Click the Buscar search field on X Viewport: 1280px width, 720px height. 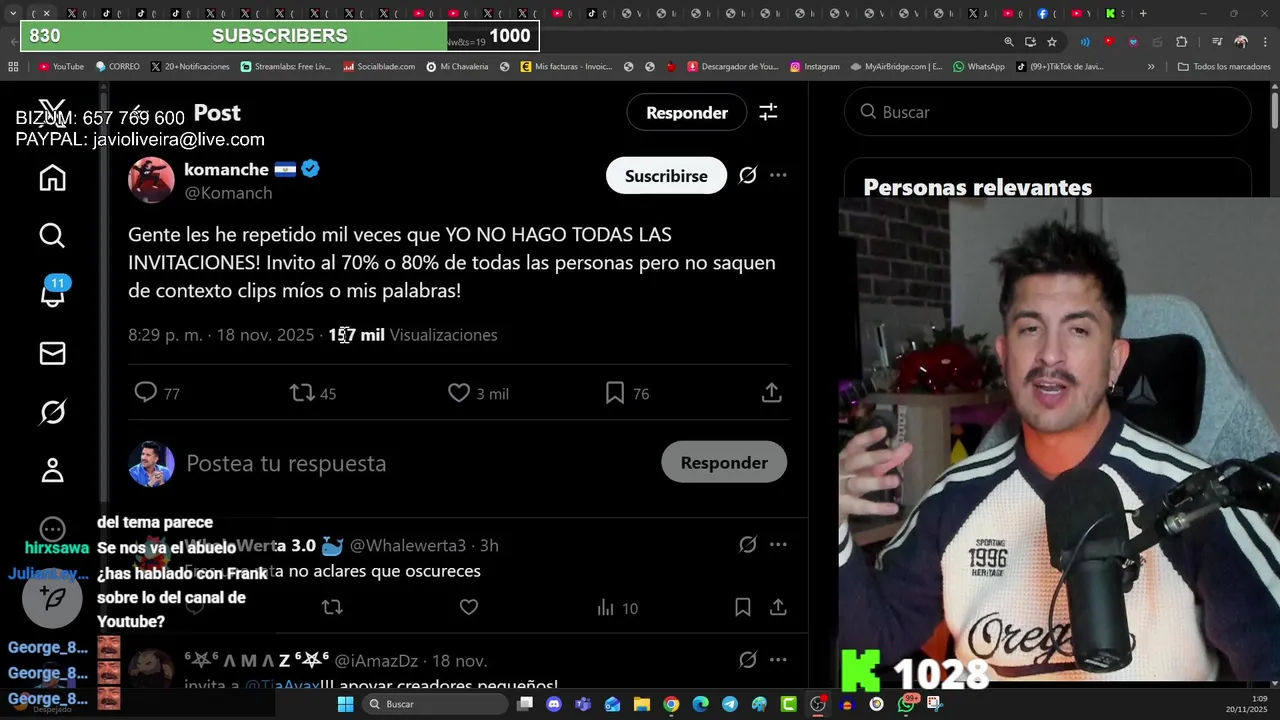point(1048,112)
